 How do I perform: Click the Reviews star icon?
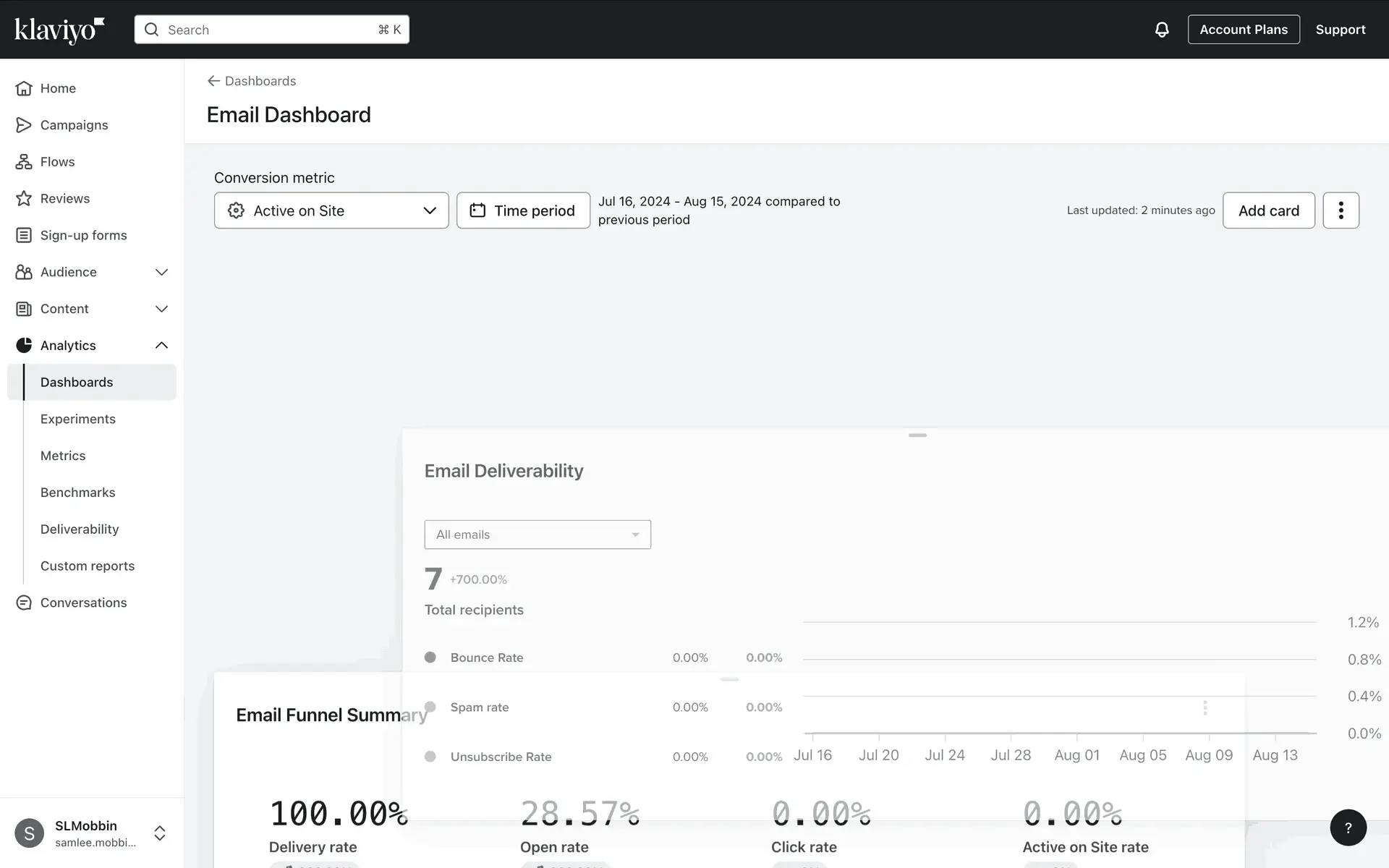click(x=24, y=198)
